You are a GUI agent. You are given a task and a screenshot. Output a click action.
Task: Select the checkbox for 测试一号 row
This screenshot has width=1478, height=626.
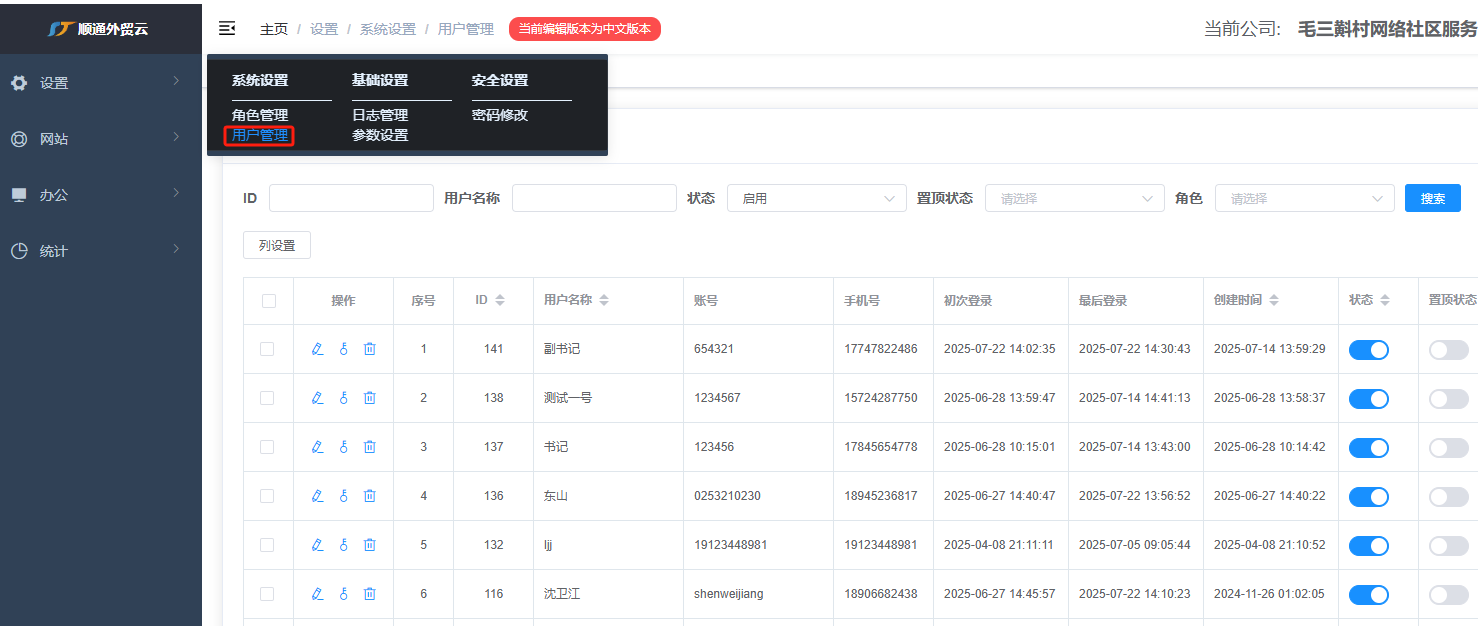tap(267, 398)
